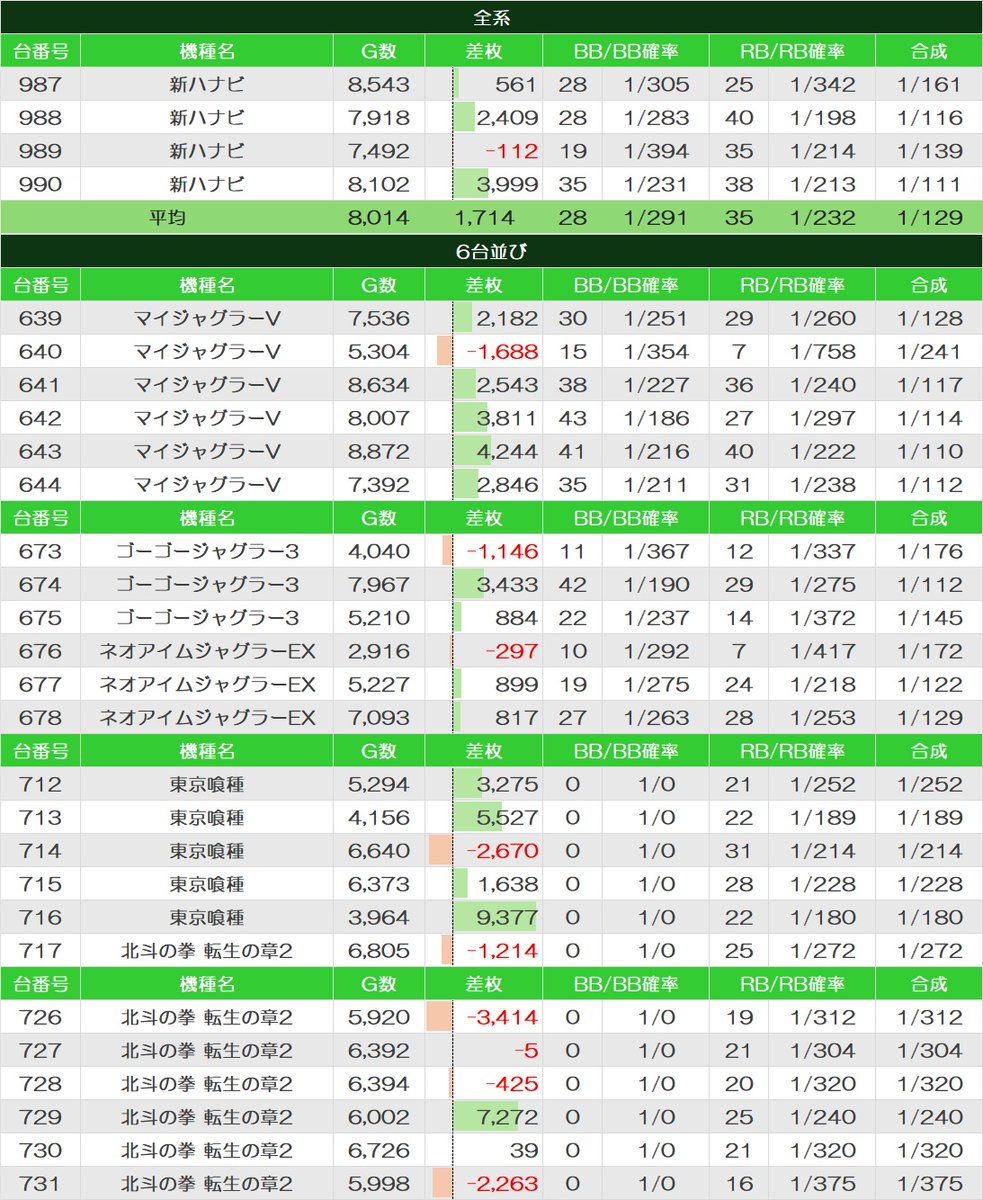This screenshot has height=1200, width=983.
Task: Click the G数 value 8,543
Action: coord(379,84)
